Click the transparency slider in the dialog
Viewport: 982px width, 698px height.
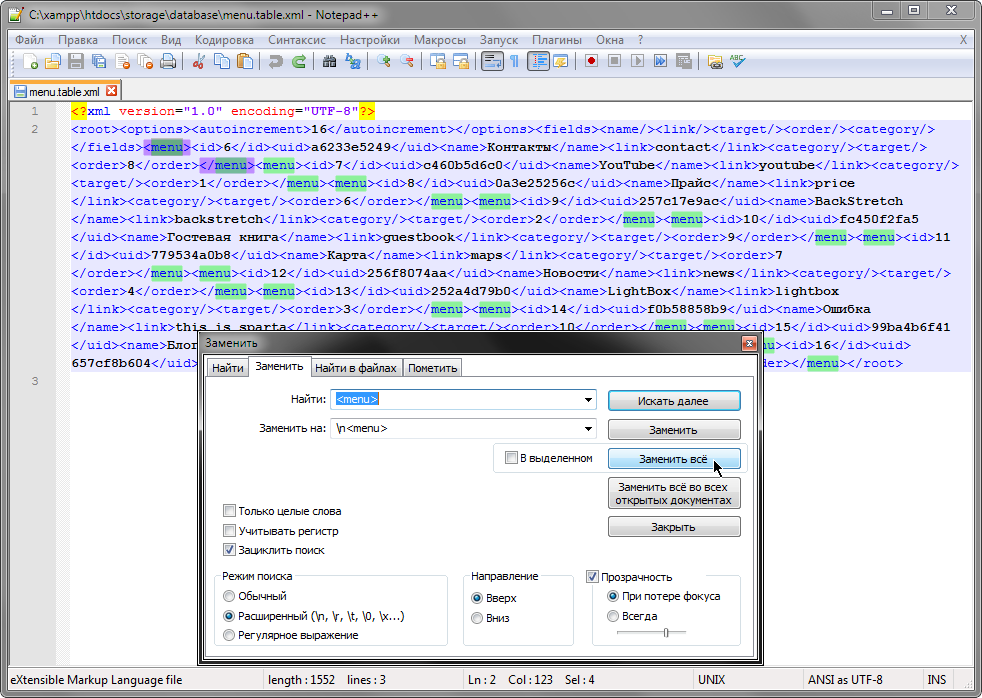[665, 633]
